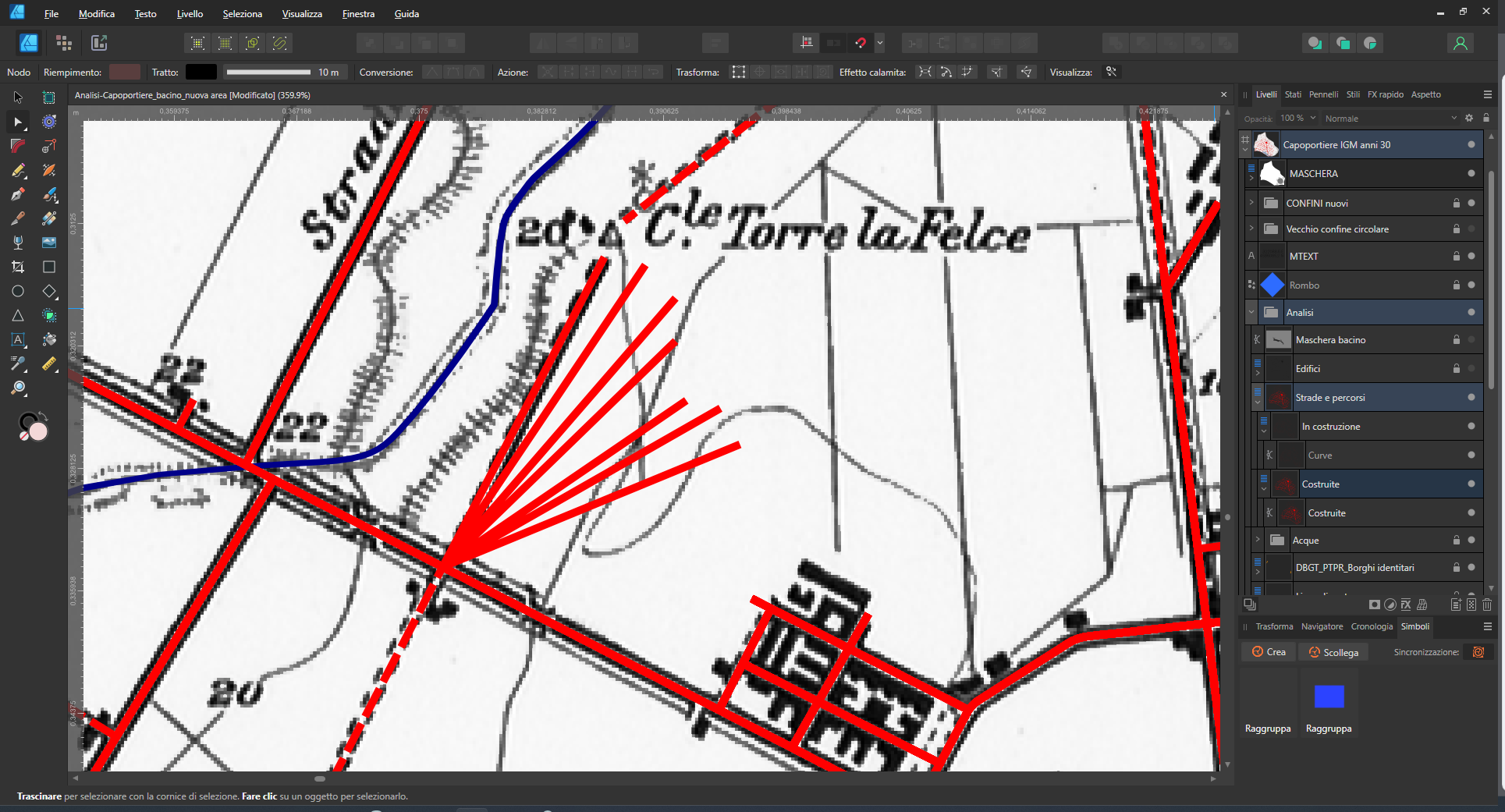Viewport: 1505px width, 812px height.
Task: Switch to the Stati tab
Action: pos(1293,94)
